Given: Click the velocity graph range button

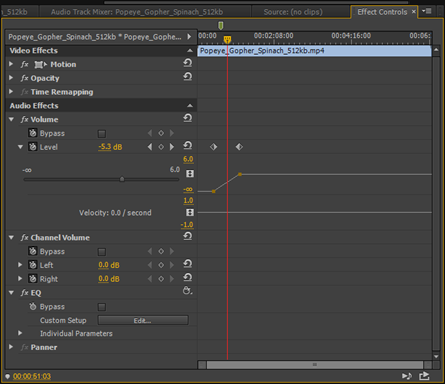Looking at the screenshot, I should coord(190,212).
